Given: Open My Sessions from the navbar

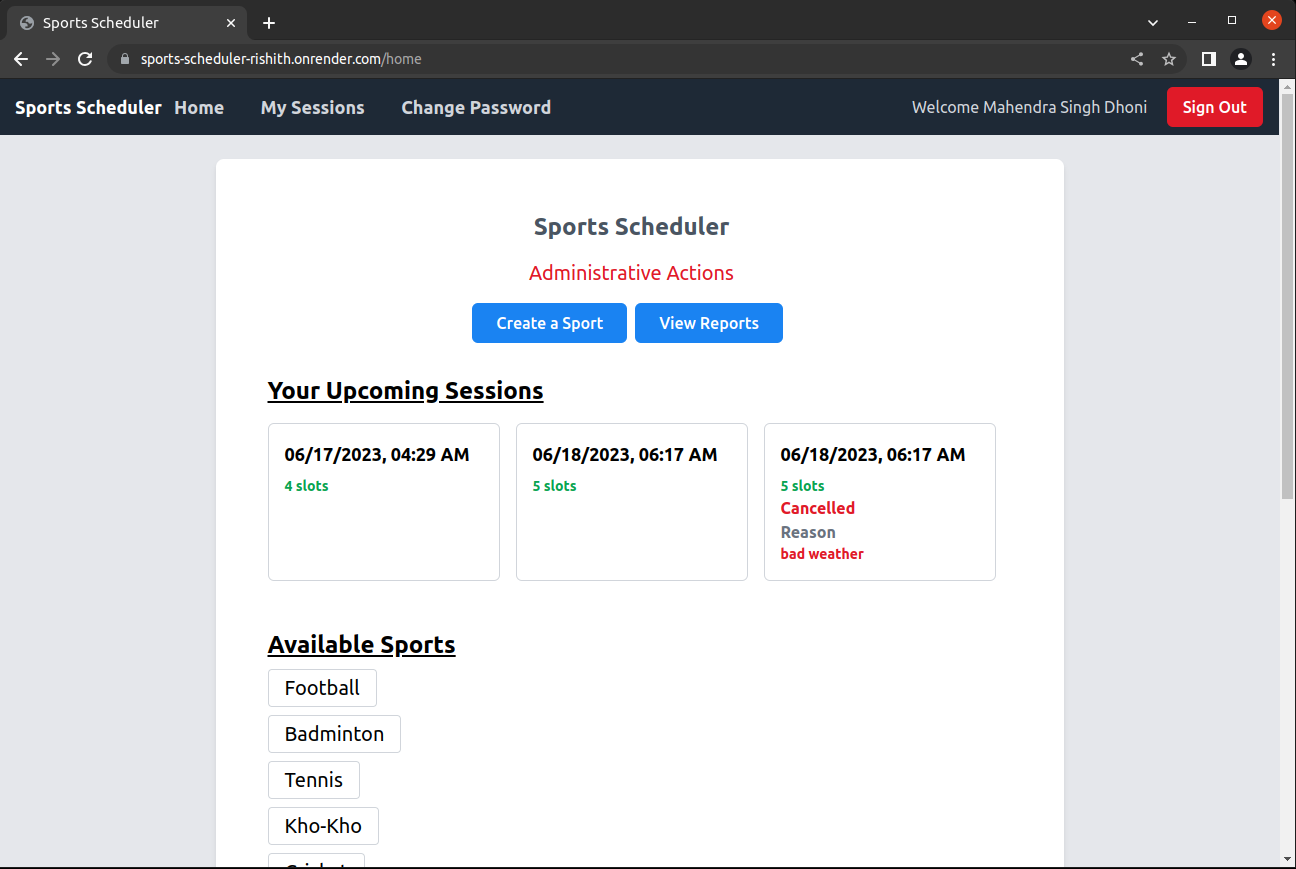Looking at the screenshot, I should coord(312,107).
